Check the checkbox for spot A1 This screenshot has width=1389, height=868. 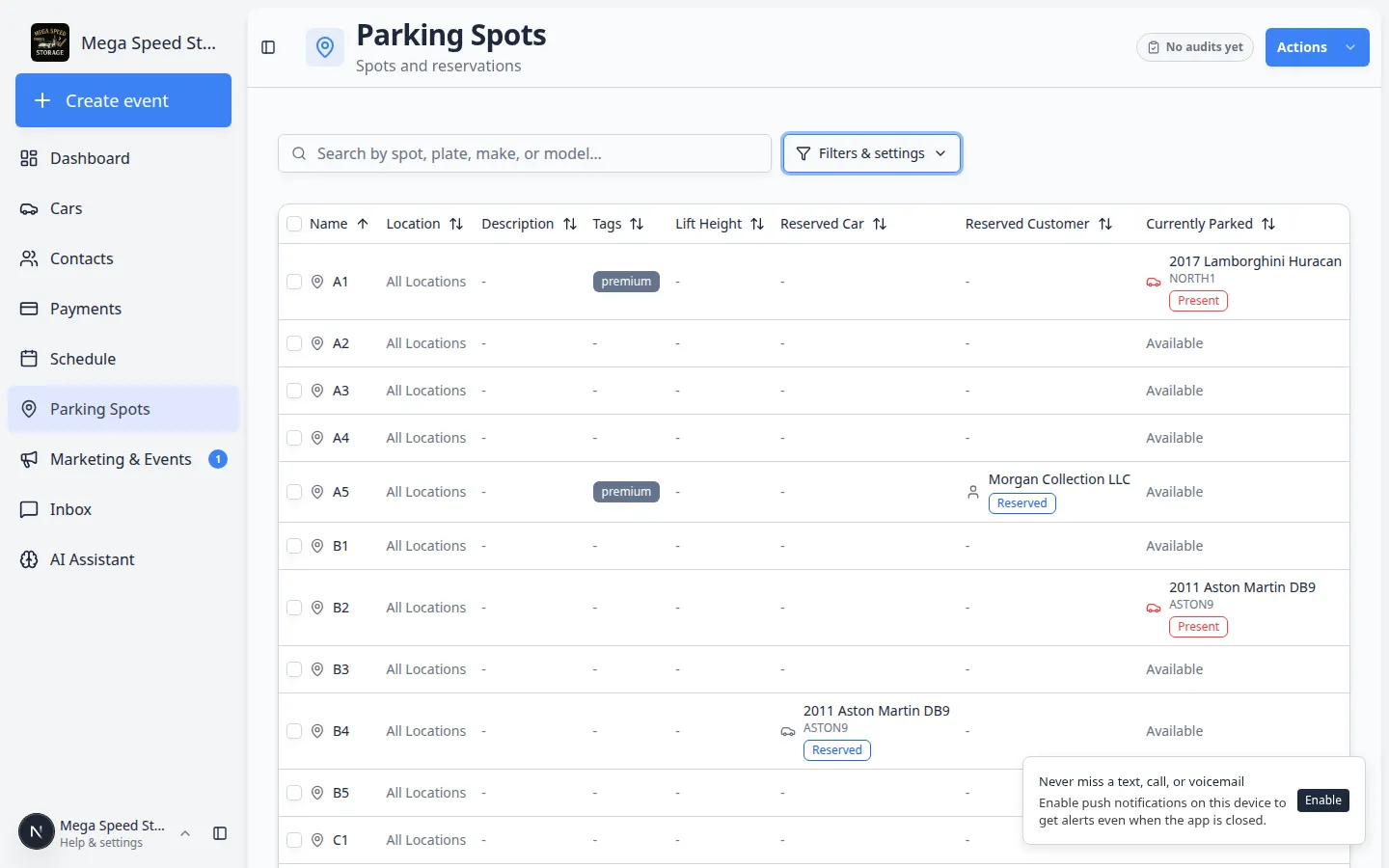[x=294, y=282]
